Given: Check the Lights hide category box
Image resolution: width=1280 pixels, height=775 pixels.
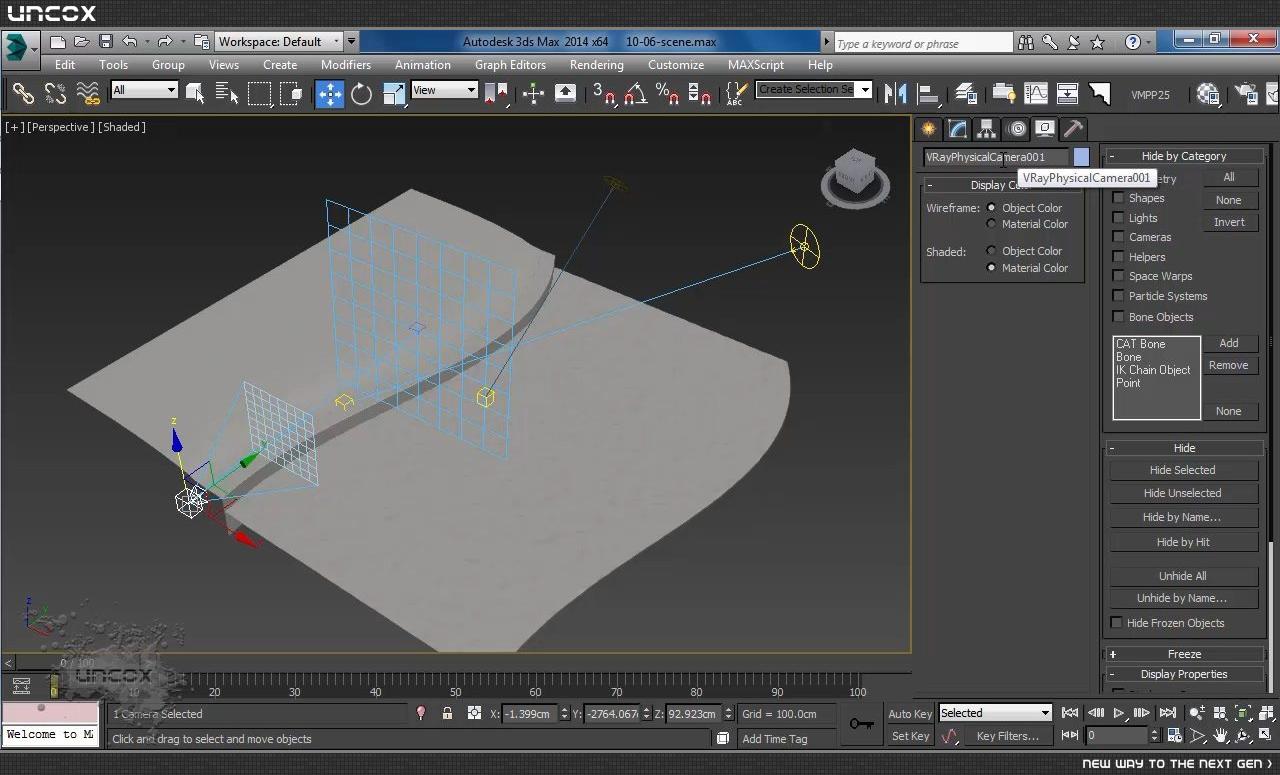Looking at the screenshot, I should click(x=1118, y=217).
